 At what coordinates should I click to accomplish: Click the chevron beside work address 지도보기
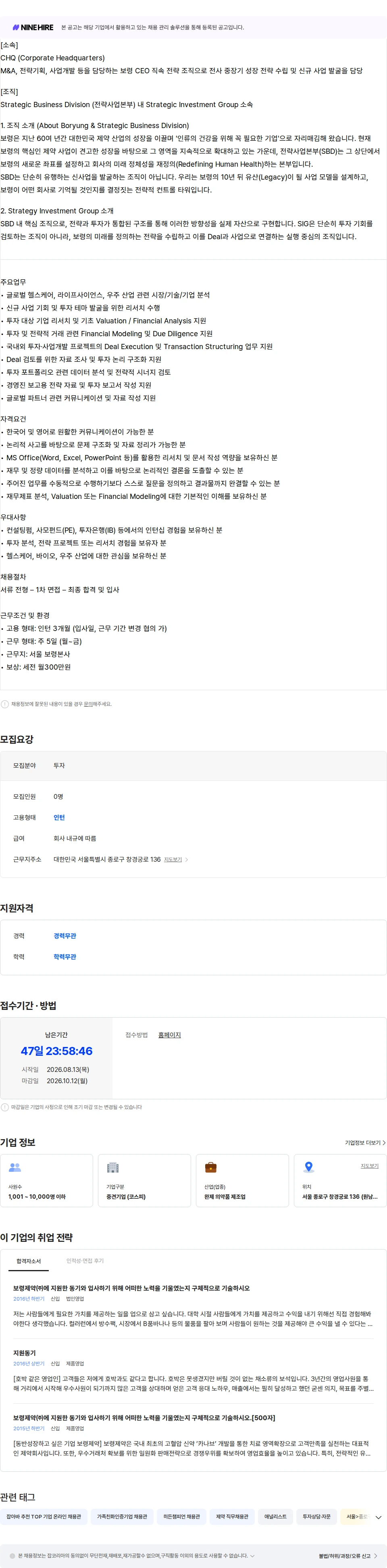coord(187,859)
